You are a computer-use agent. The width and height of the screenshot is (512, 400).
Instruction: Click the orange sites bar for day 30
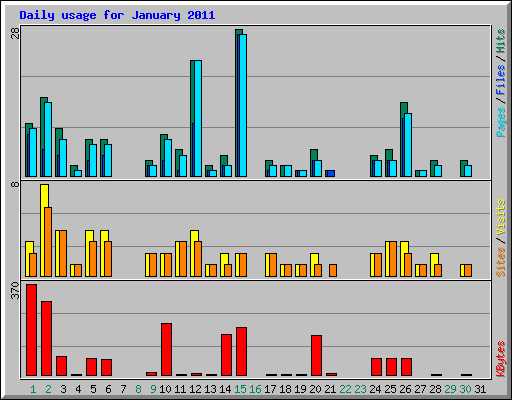tap(468, 270)
